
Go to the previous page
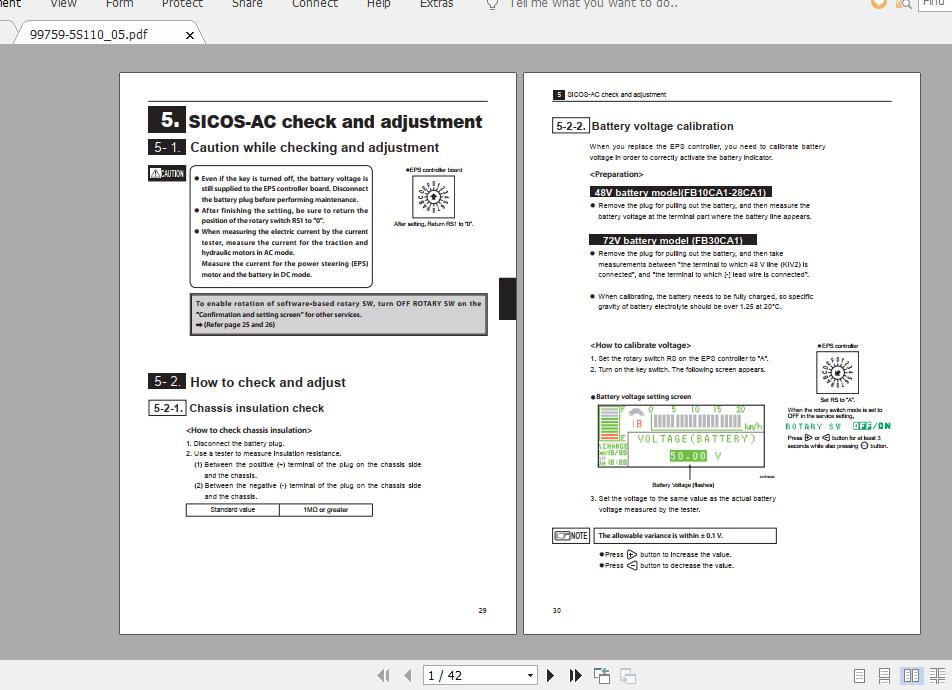click(407, 675)
